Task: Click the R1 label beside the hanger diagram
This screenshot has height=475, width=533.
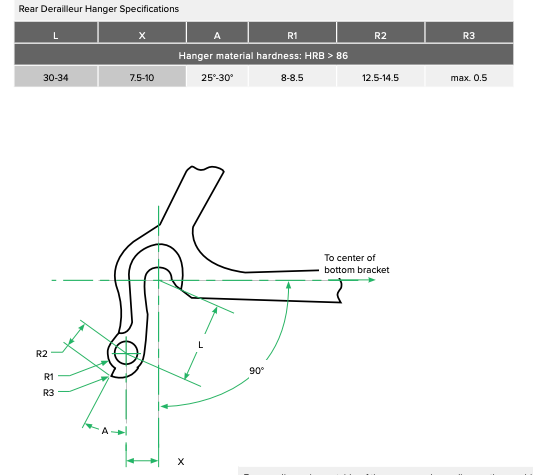Action: 49,377
